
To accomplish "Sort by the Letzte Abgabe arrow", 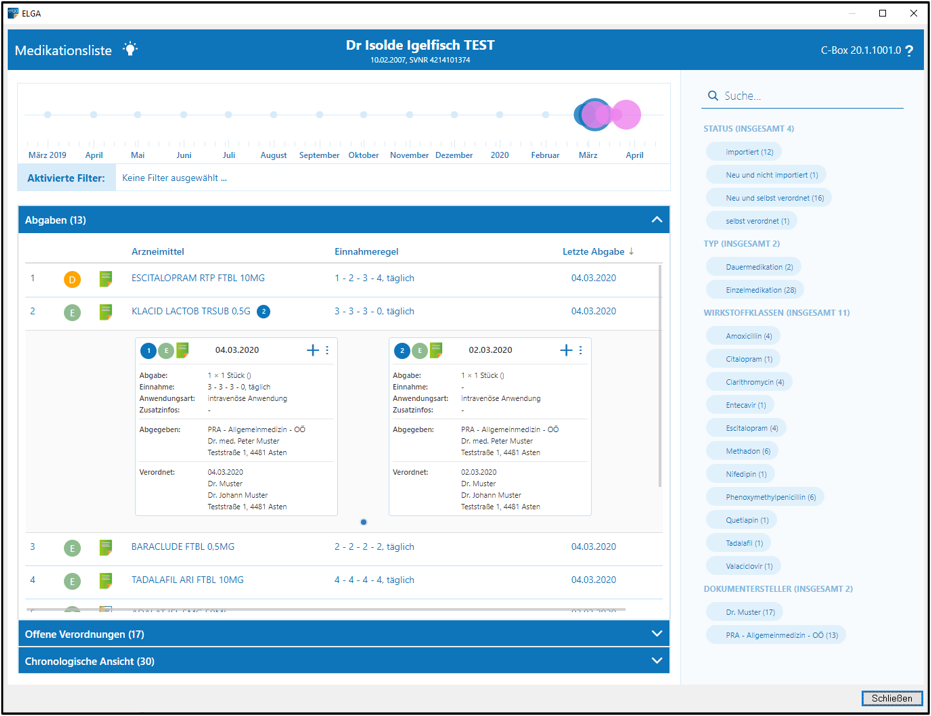I will click(x=631, y=252).
